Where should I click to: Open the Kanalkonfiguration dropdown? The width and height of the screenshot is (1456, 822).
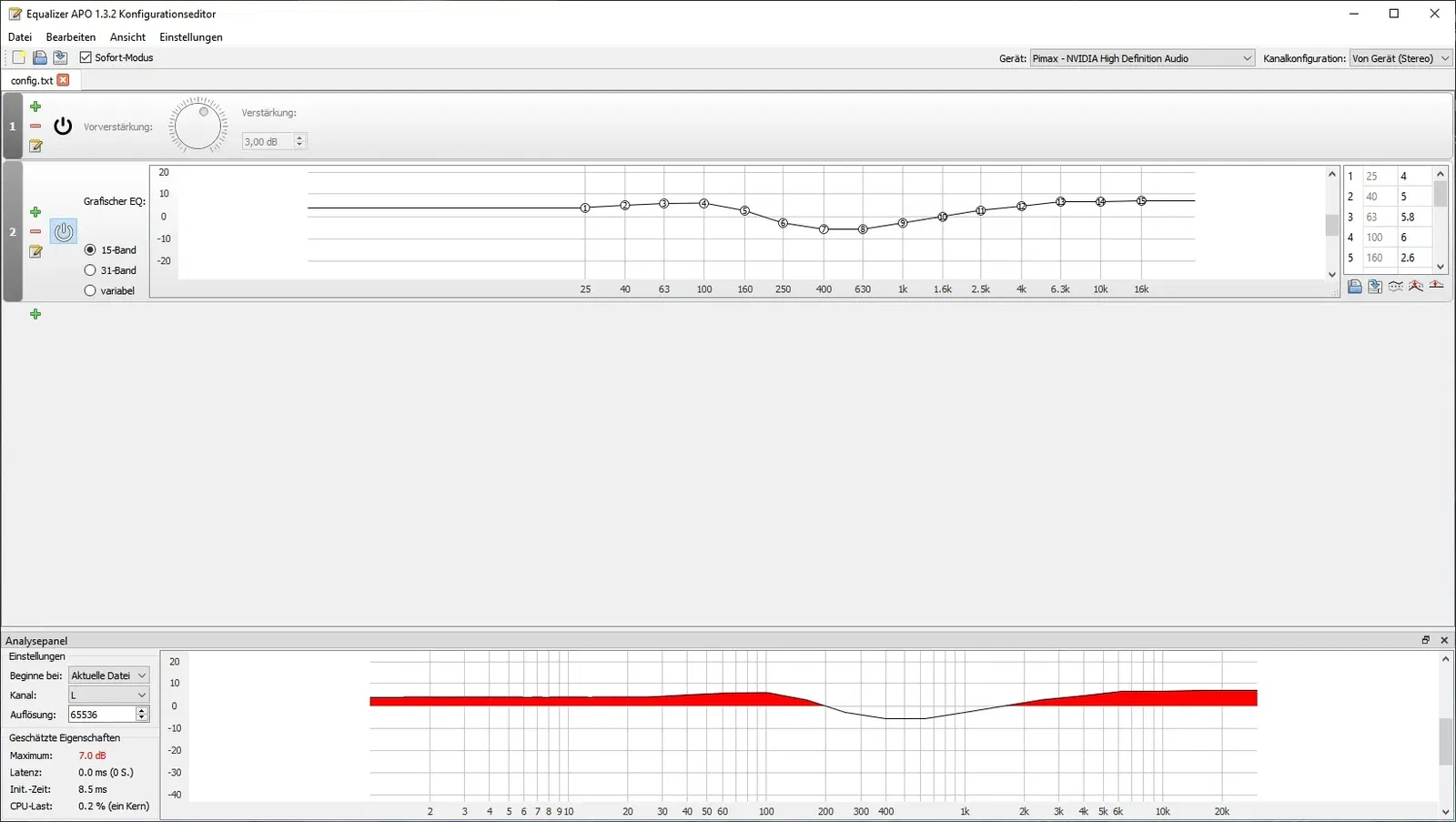tap(1401, 58)
